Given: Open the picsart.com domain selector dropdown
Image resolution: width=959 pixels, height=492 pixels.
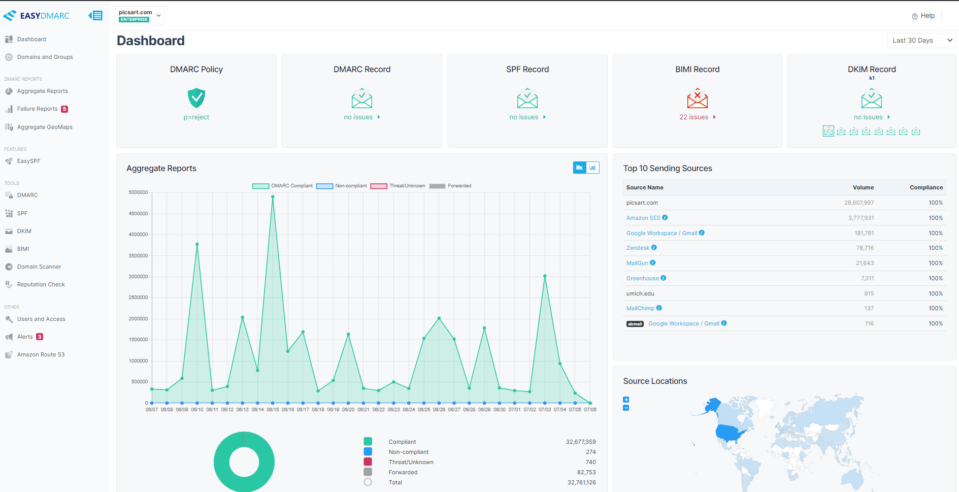Looking at the screenshot, I should pyautogui.click(x=140, y=15).
